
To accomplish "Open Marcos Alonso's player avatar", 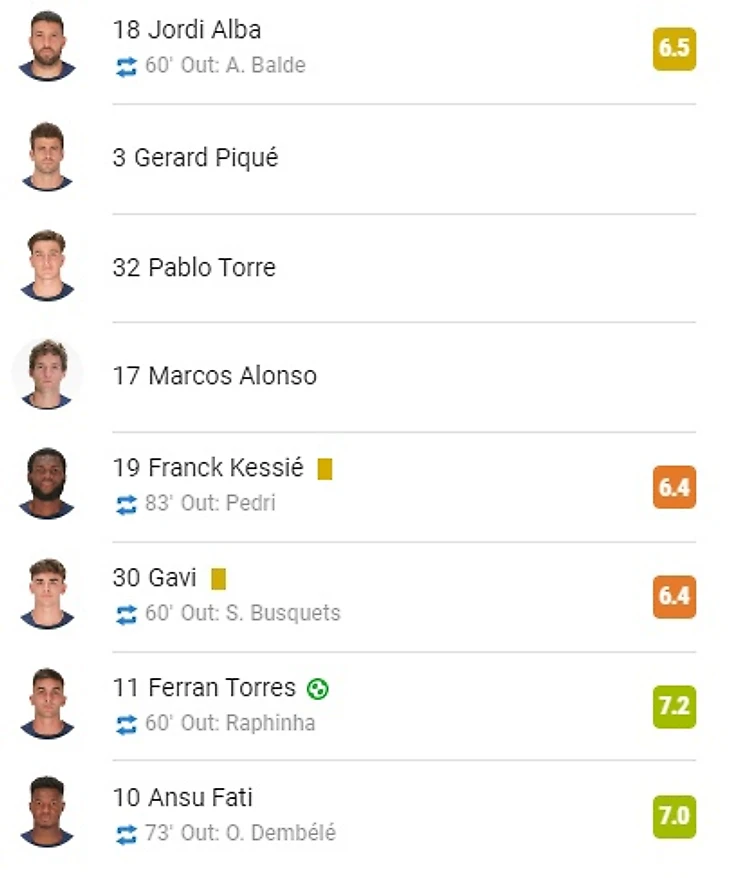I will coord(47,375).
